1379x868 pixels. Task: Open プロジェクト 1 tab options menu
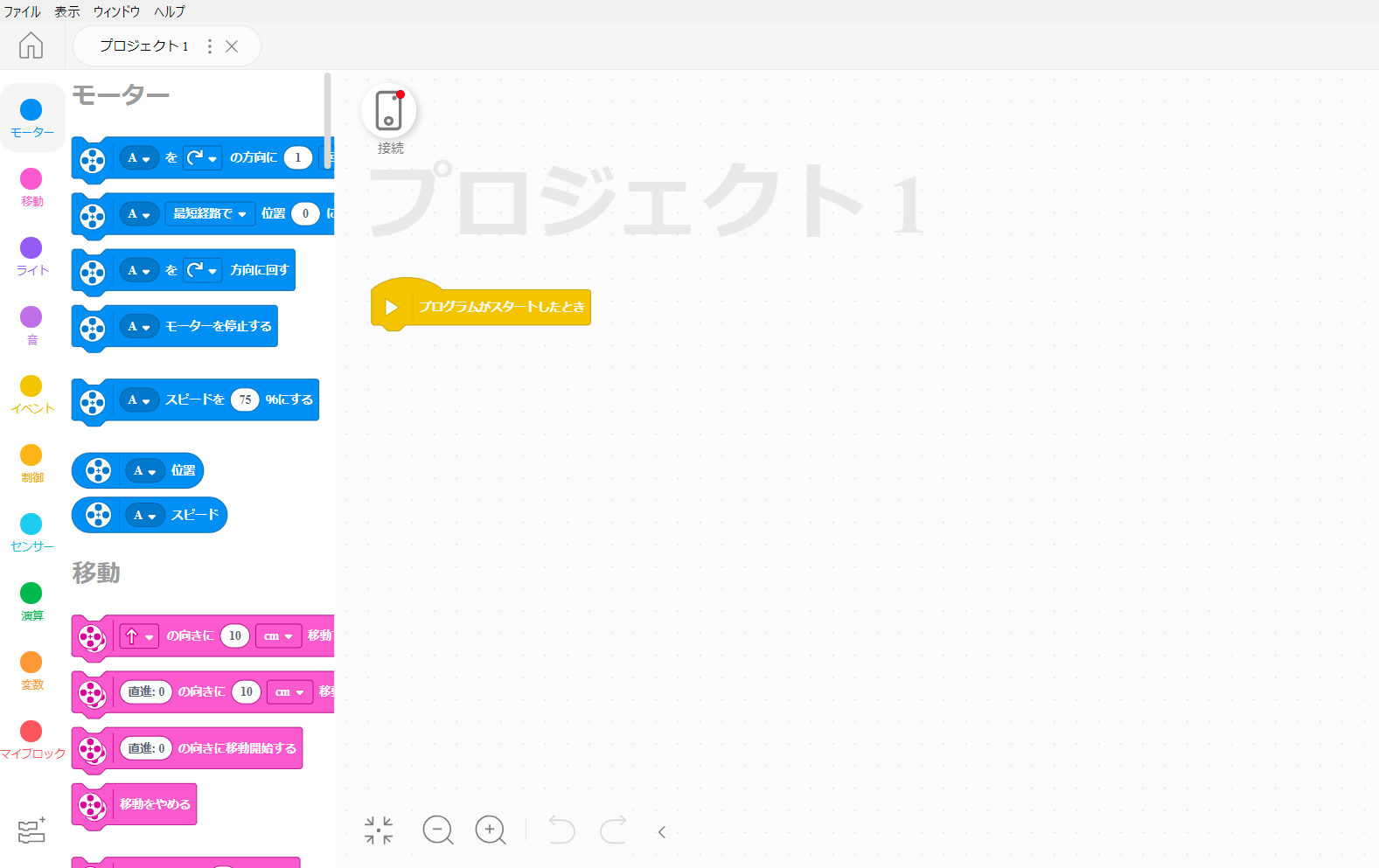[209, 46]
